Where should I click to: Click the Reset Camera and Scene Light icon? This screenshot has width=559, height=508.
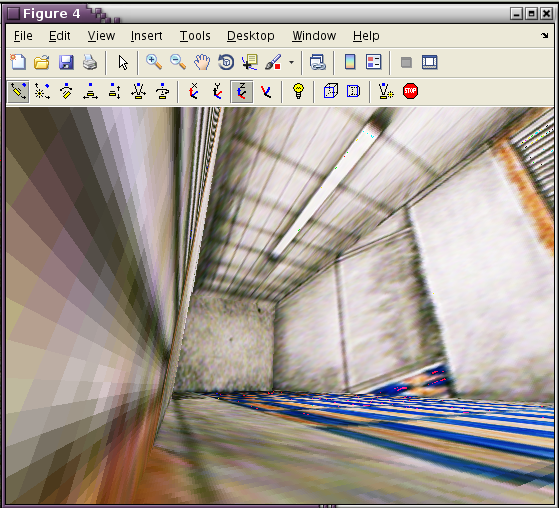pyautogui.click(x=386, y=92)
